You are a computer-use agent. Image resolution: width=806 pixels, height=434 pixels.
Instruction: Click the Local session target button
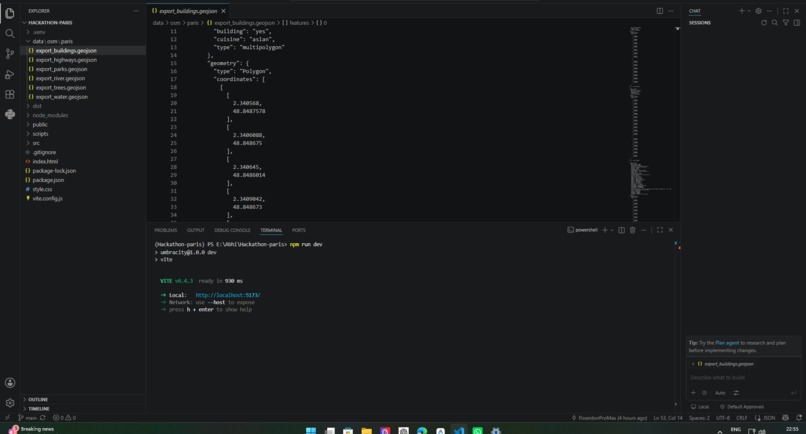pos(700,407)
